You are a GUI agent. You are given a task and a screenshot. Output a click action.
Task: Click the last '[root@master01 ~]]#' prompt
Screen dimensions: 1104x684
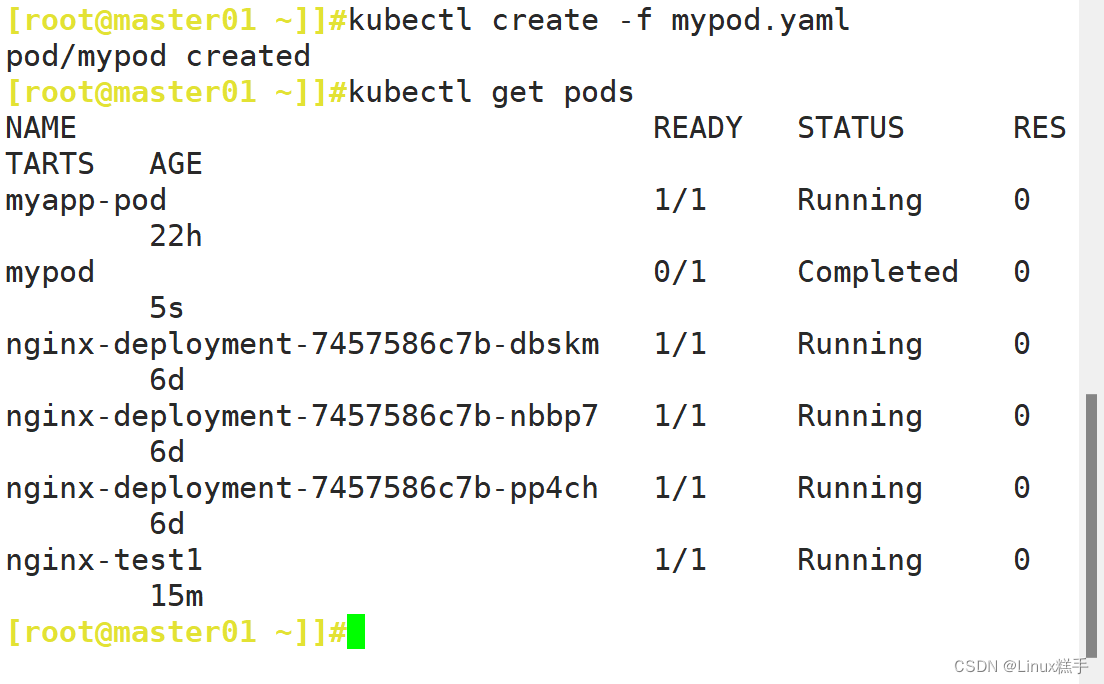coord(176,632)
